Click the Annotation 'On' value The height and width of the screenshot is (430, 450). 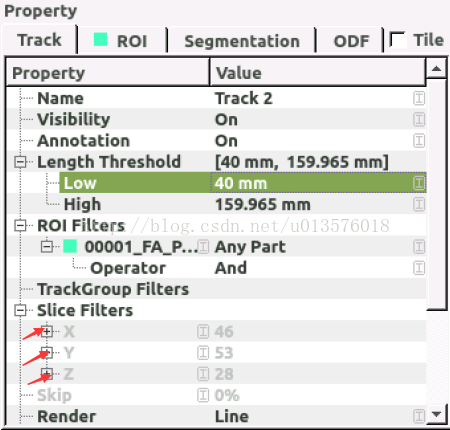(226, 141)
